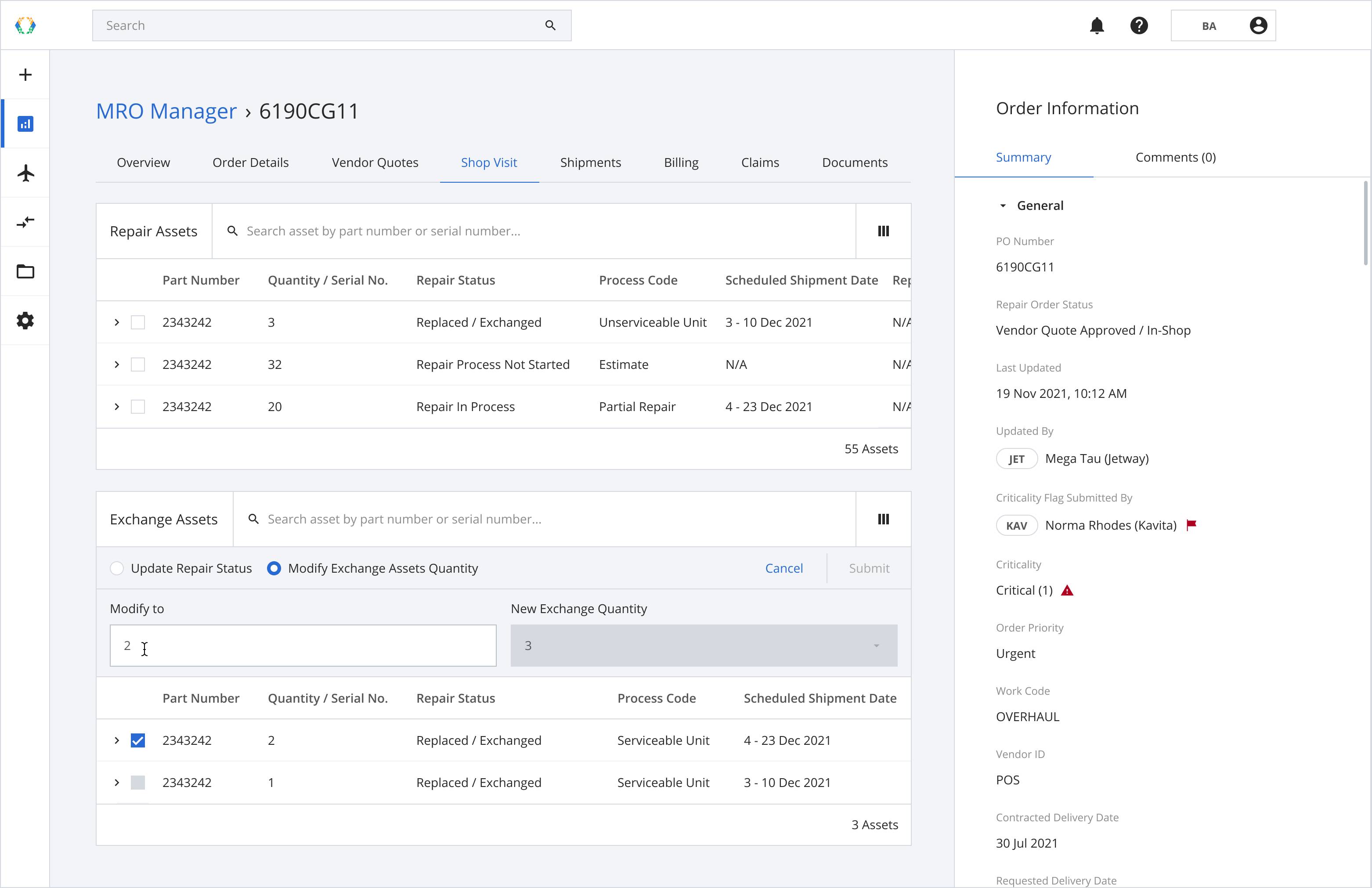The width and height of the screenshot is (1372, 888).
Task: Cancel the exchange quantity modification
Action: pyautogui.click(x=783, y=568)
